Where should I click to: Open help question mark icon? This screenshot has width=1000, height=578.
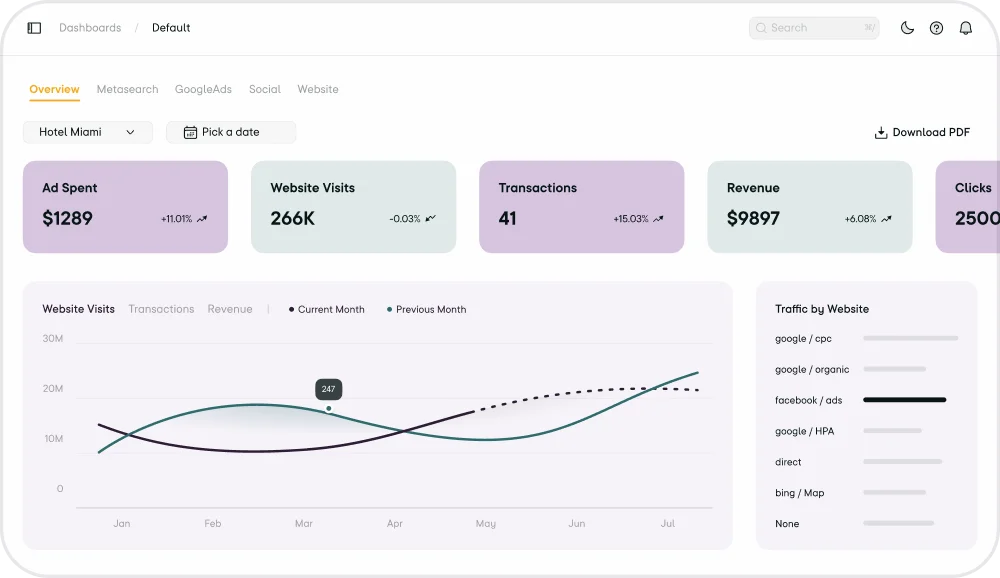(936, 28)
